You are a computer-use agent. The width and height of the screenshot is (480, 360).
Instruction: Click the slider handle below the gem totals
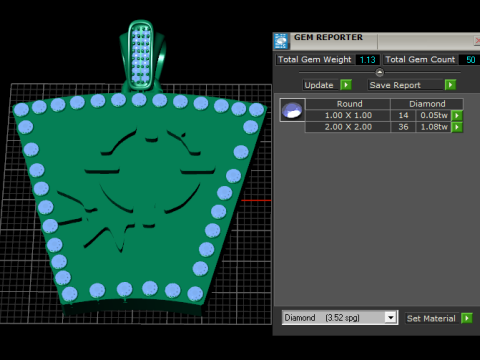pyautogui.click(x=379, y=72)
